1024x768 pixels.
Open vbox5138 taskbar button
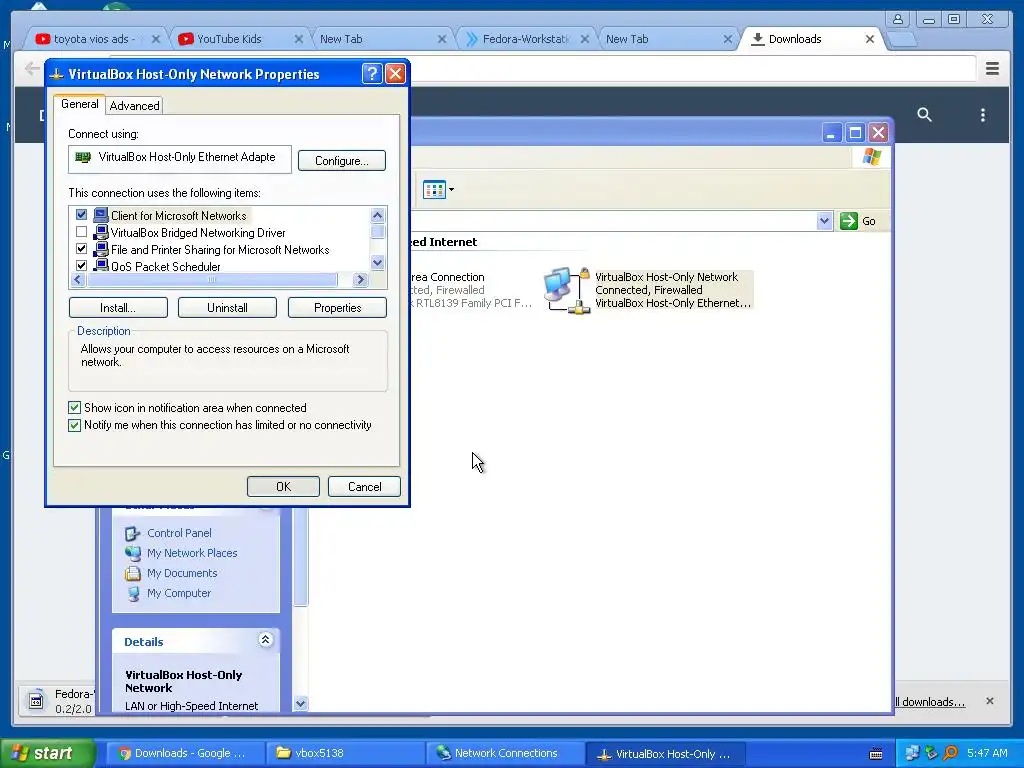click(x=346, y=753)
